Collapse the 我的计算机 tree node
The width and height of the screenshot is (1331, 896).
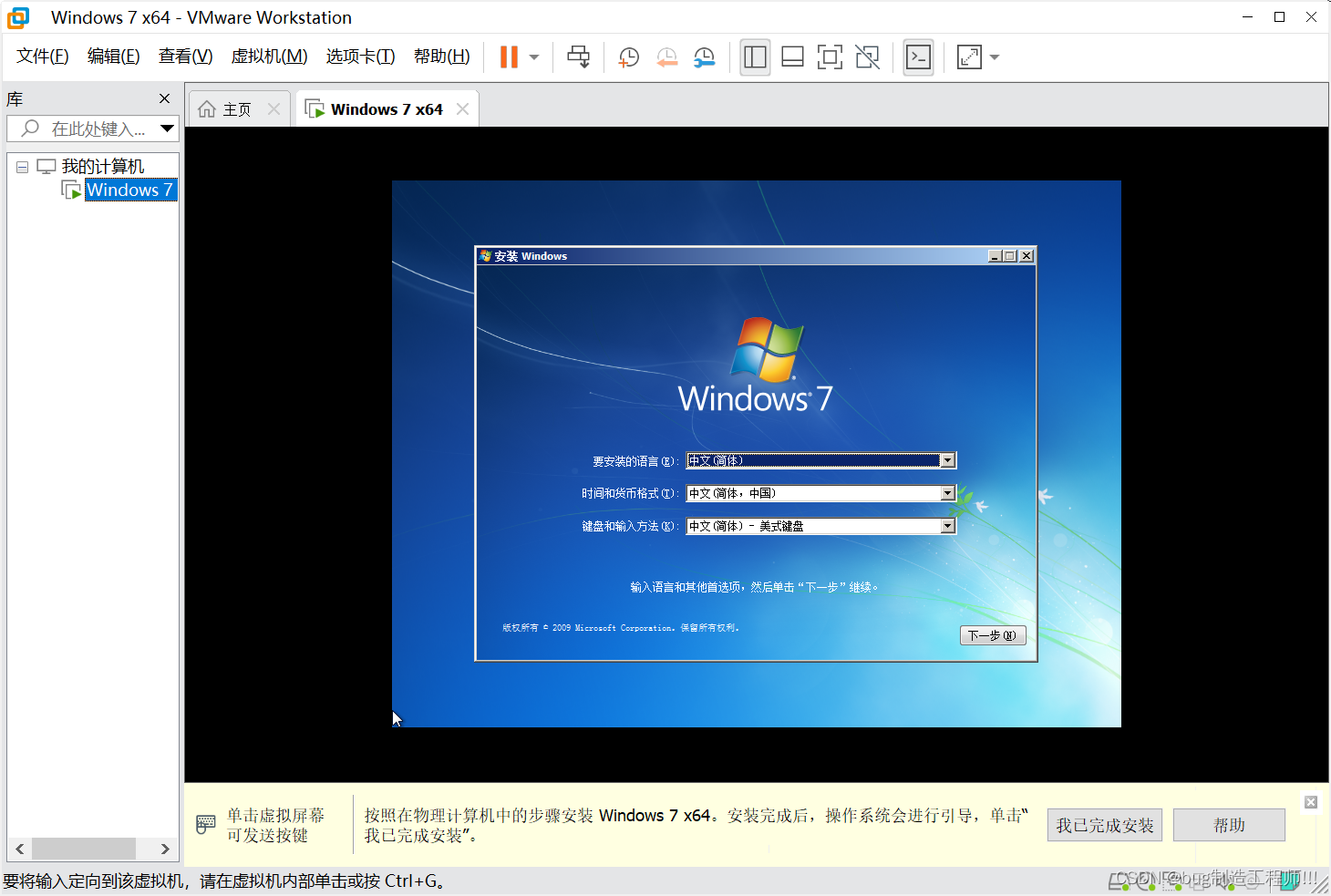click(x=23, y=167)
